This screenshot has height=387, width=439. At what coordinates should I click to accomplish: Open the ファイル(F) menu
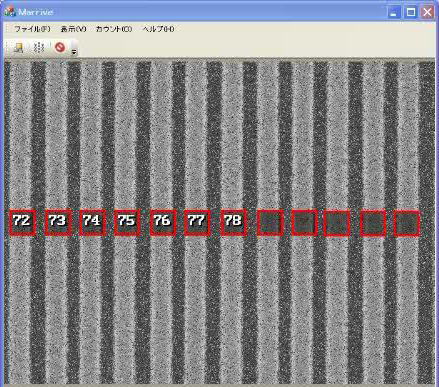pyautogui.click(x=32, y=29)
